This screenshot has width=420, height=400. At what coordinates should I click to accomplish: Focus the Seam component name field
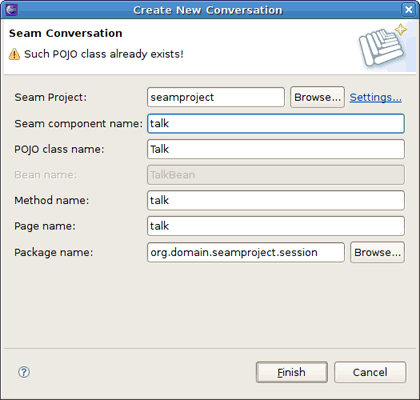276,124
